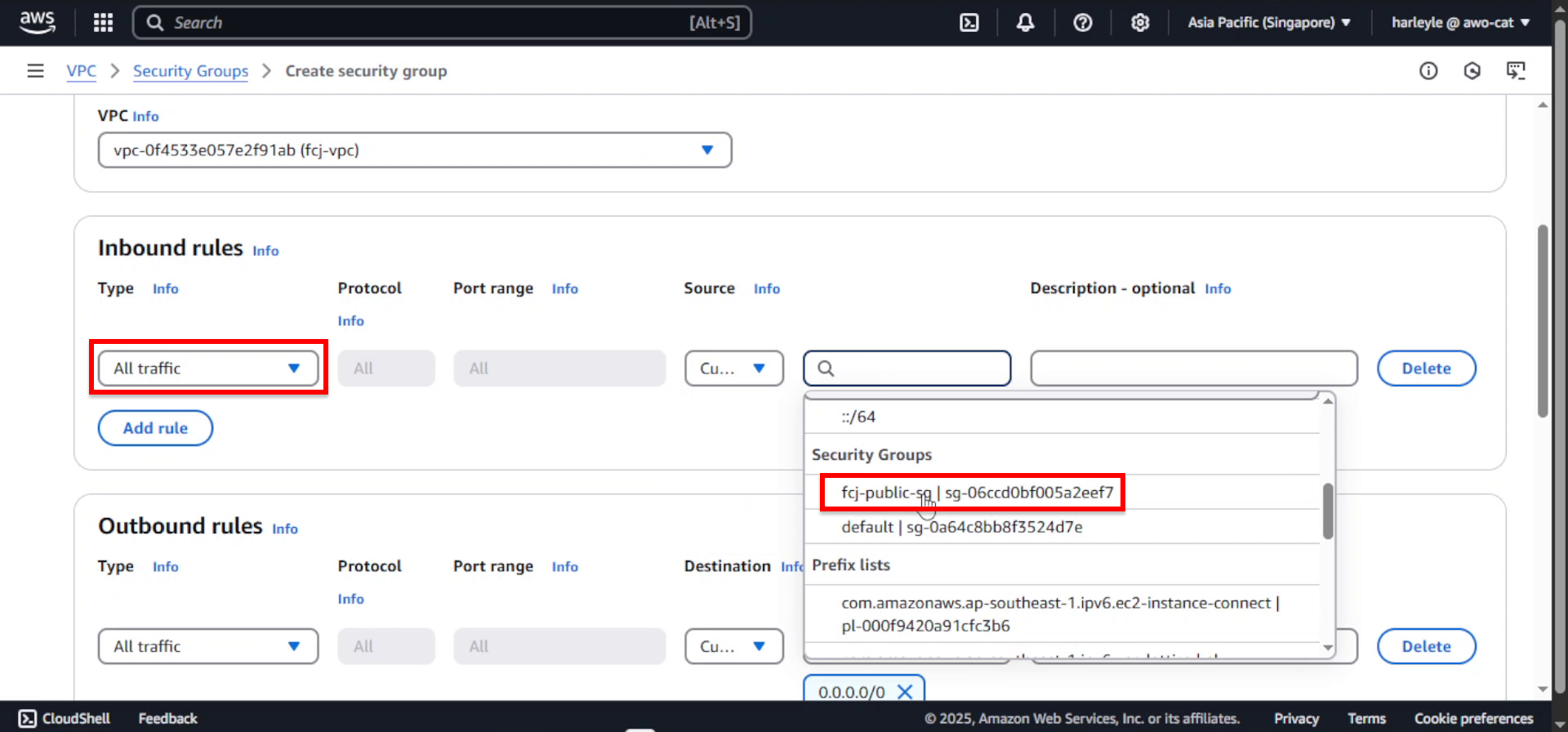Viewport: 1568px width, 732px height.
Task: Expand the VPC selection dropdown
Action: coord(415,150)
